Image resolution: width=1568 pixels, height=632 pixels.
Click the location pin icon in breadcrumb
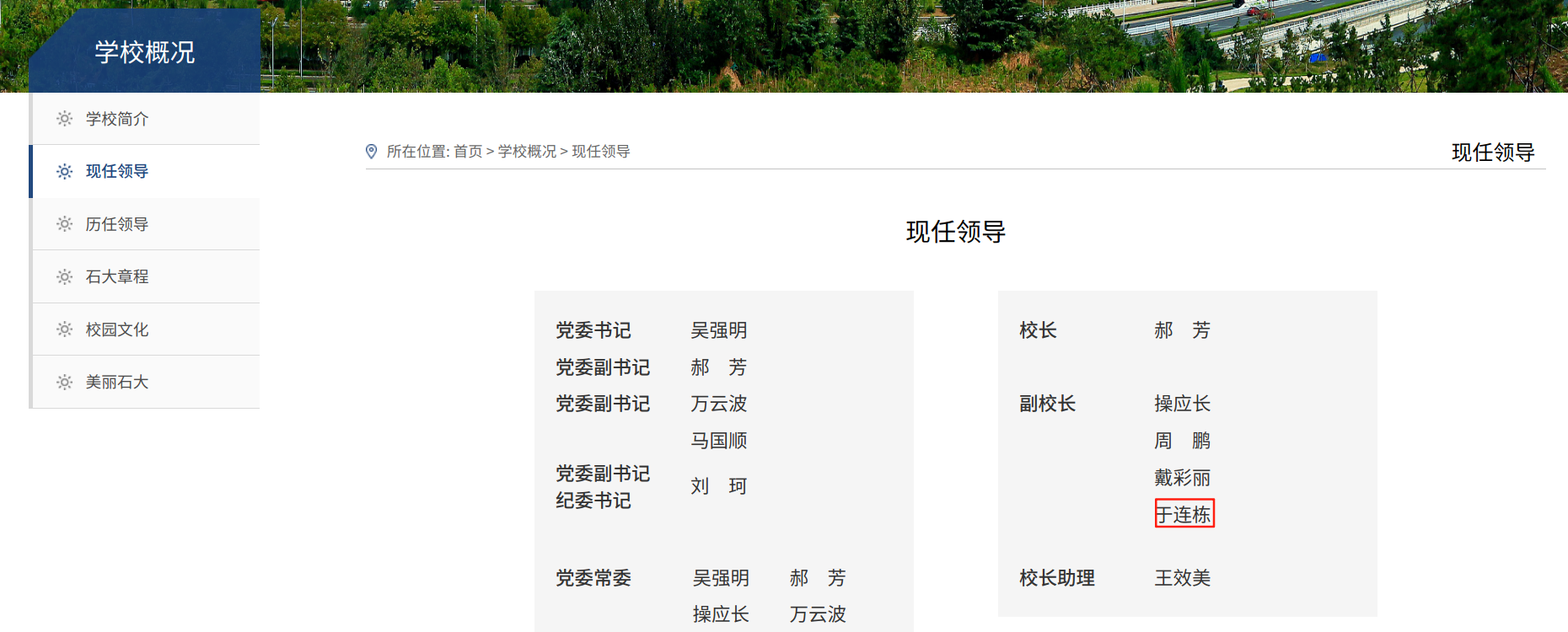[x=371, y=152]
